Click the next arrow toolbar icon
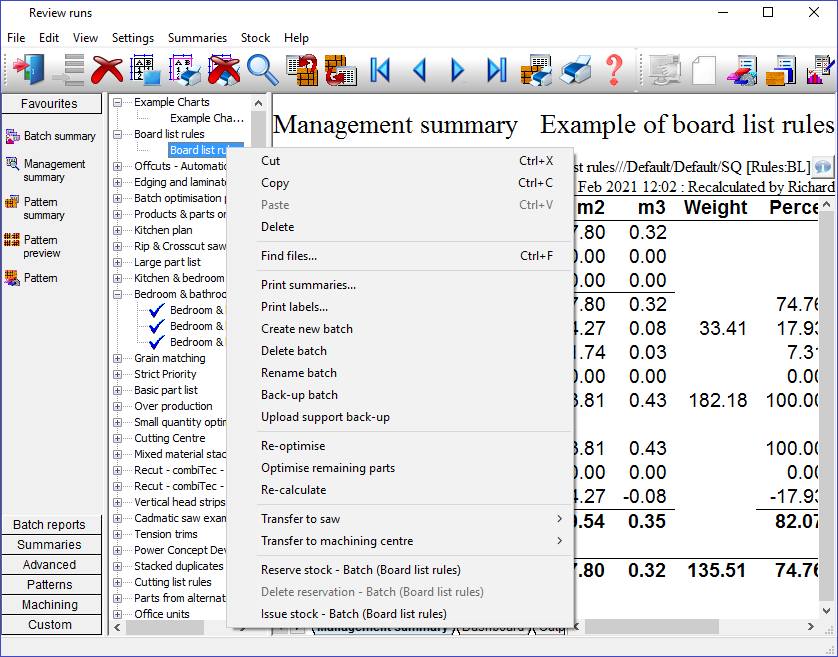Image resolution: width=838 pixels, height=657 pixels. click(x=457, y=70)
